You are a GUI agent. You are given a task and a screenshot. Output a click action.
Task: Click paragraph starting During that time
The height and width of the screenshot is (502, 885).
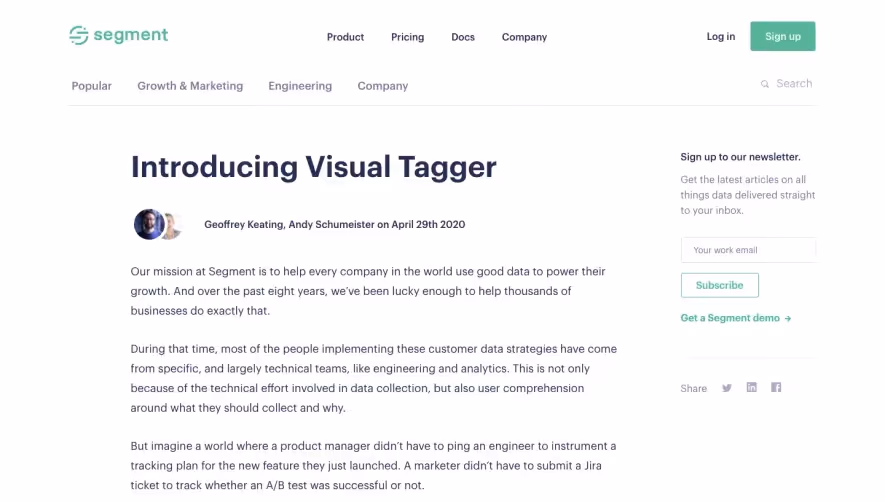coord(374,378)
